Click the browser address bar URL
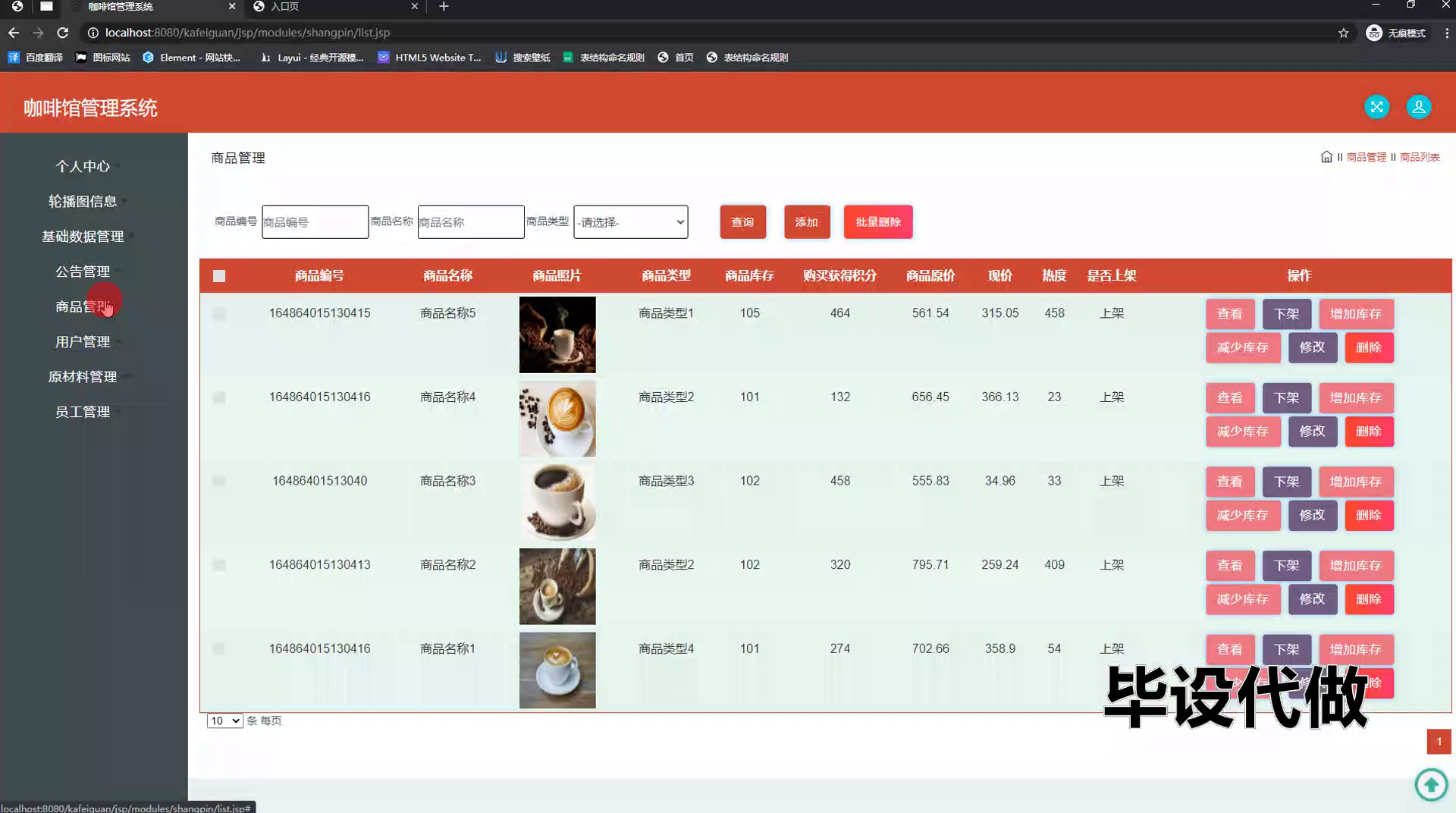This screenshot has width=1456, height=813. [x=247, y=33]
